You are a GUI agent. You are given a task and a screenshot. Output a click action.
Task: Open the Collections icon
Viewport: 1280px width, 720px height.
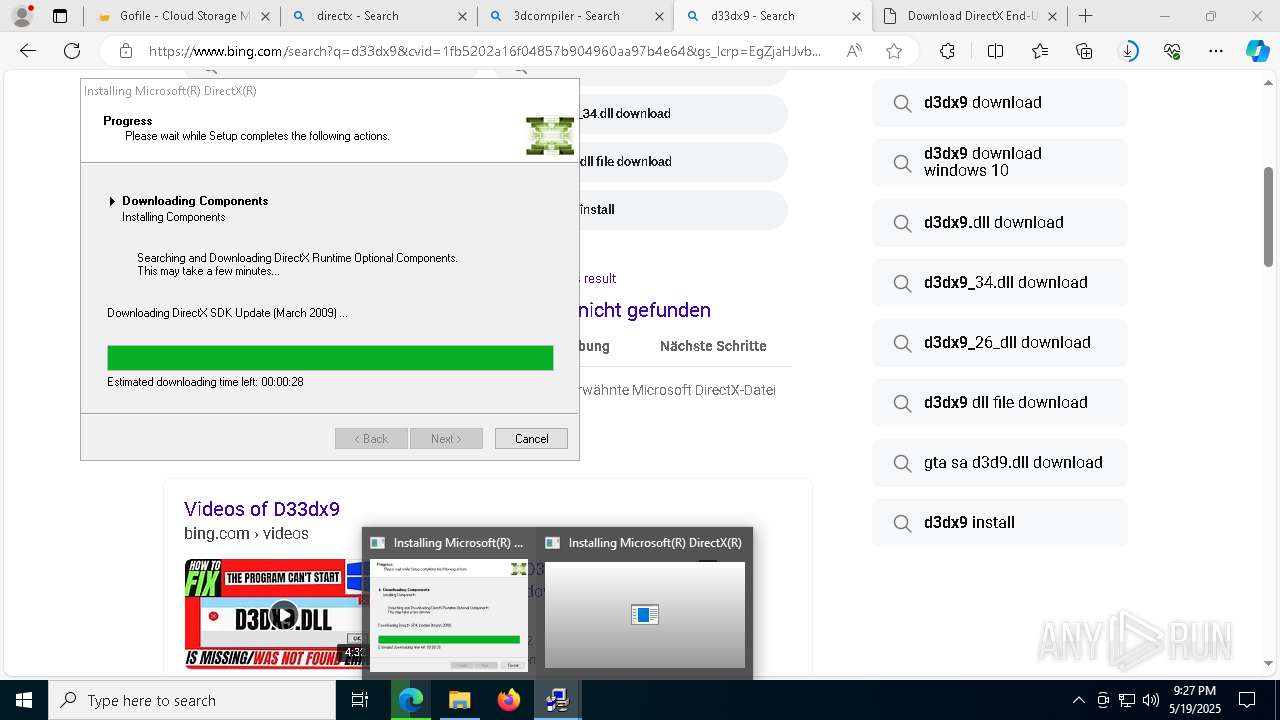click(x=1084, y=51)
